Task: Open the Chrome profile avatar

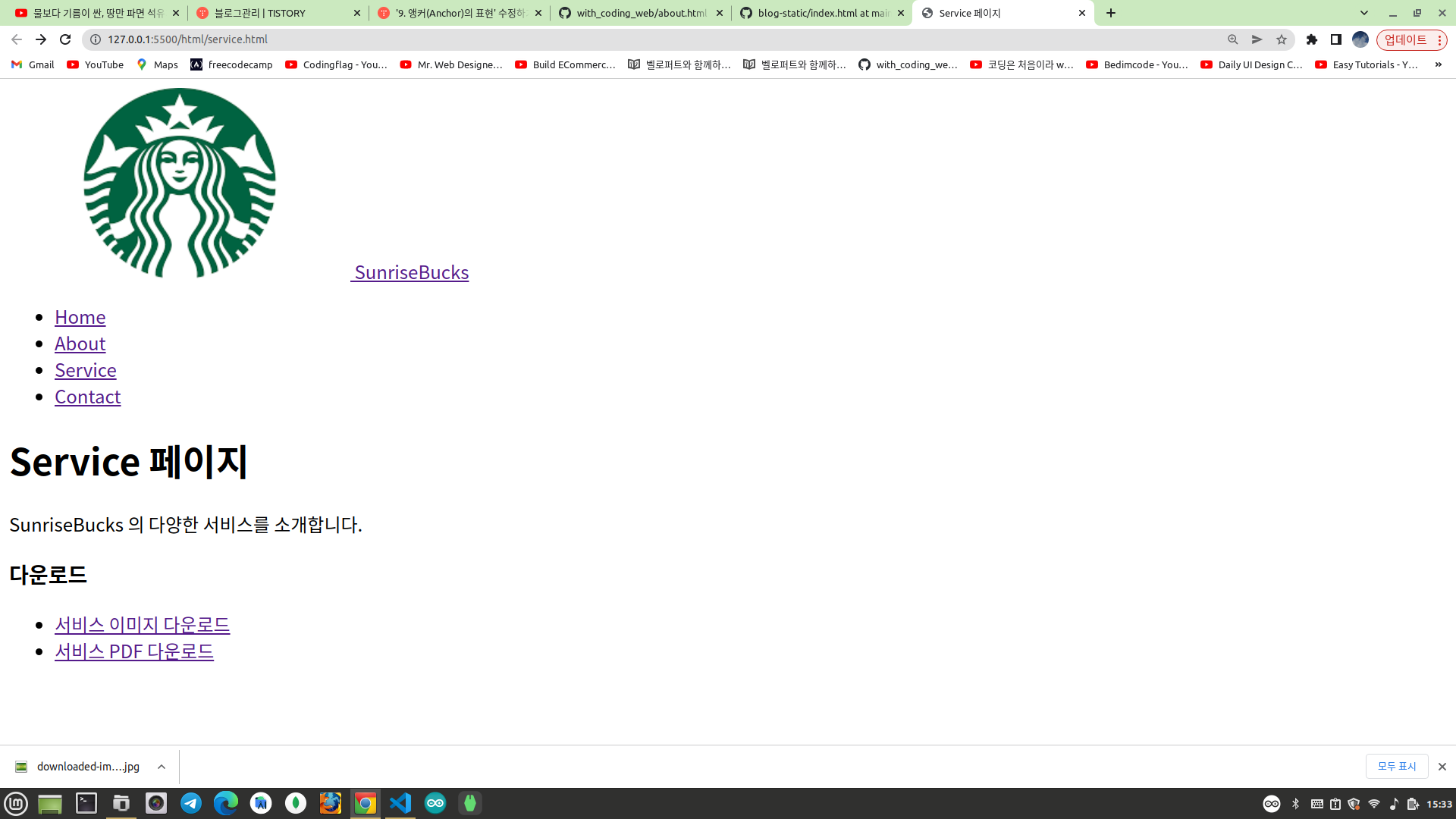Action: coord(1360,39)
